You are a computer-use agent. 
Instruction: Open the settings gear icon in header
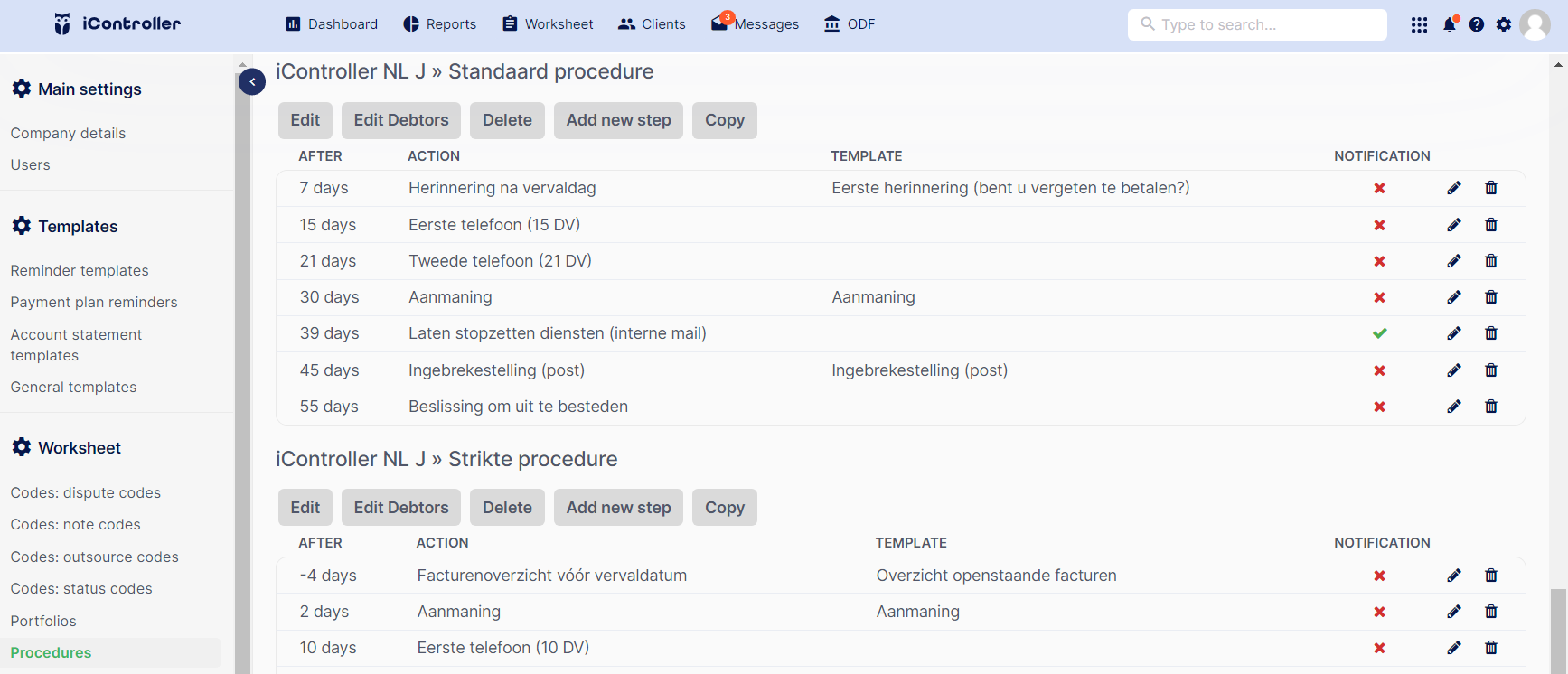[1504, 24]
